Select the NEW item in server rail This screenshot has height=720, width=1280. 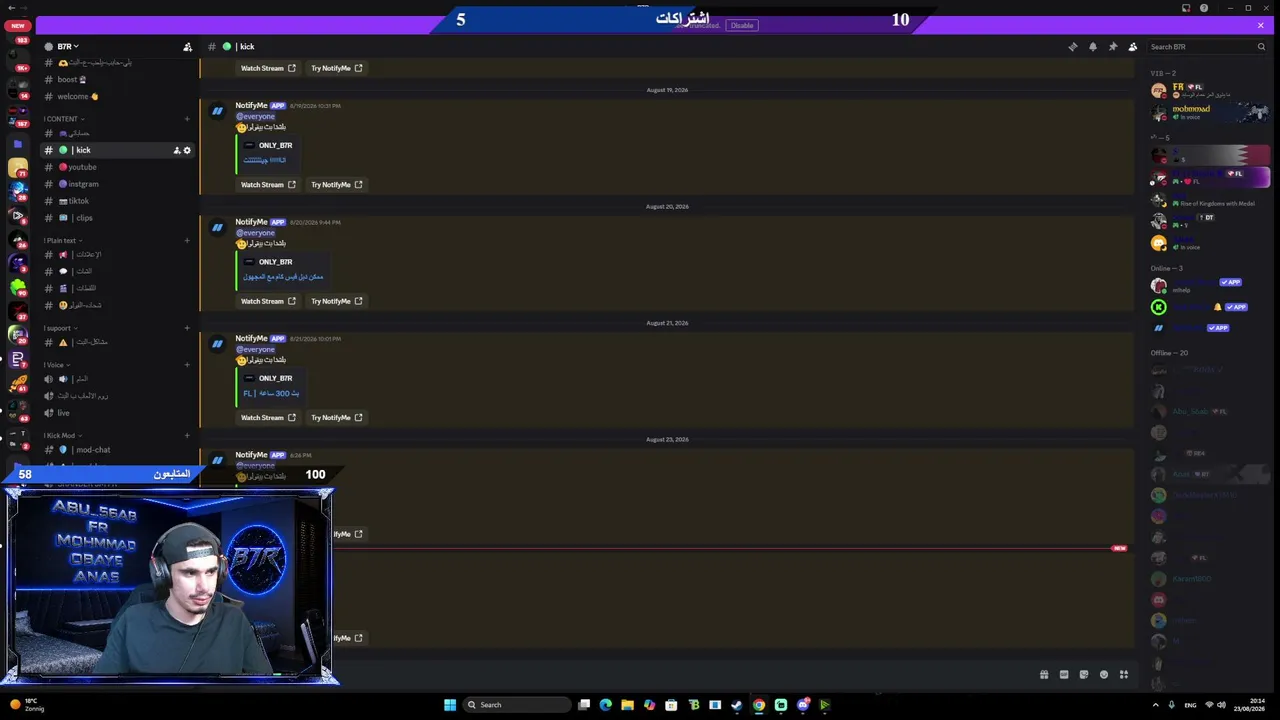coord(18,26)
